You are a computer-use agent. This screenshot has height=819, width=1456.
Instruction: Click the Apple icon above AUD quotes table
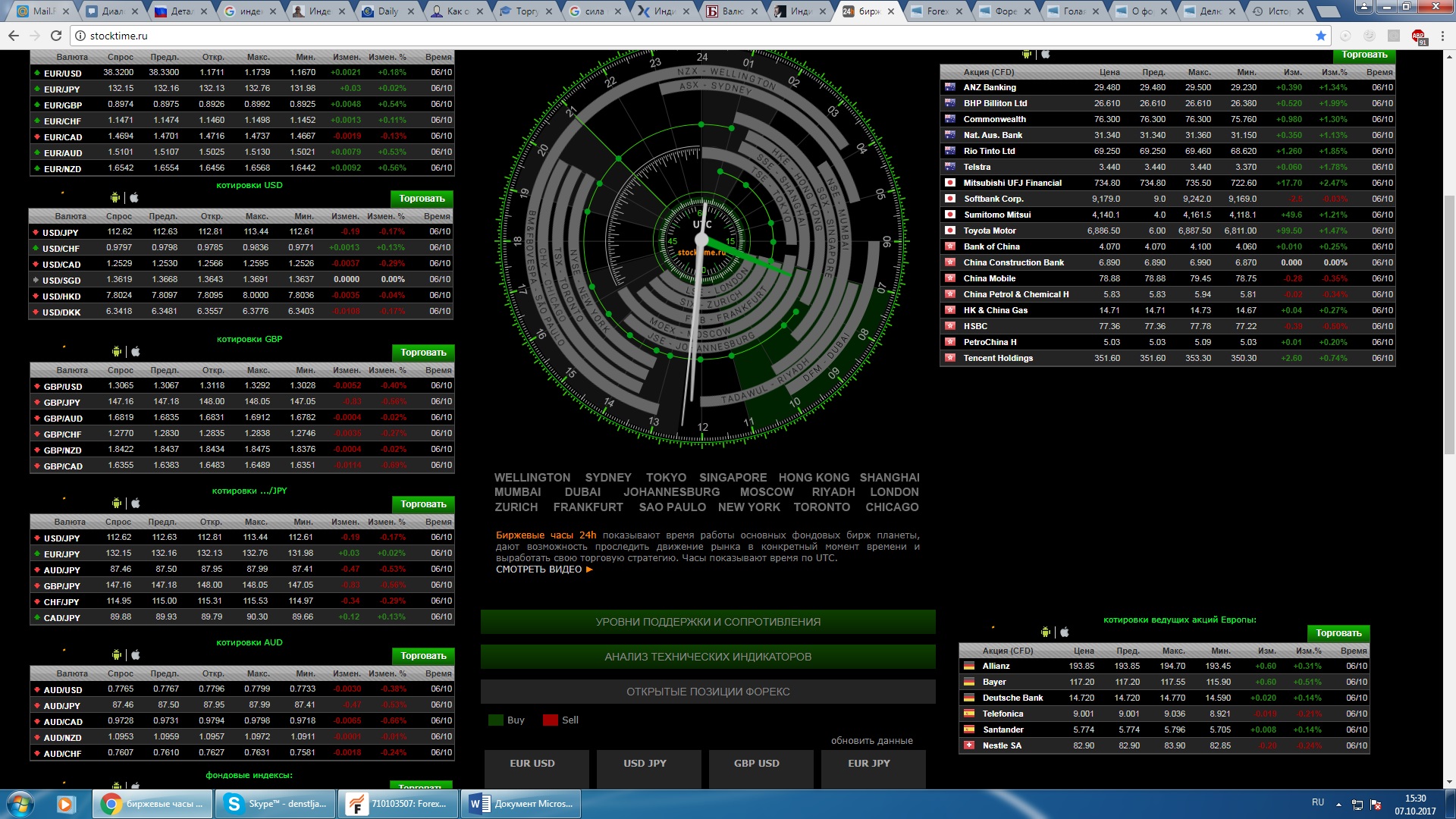coord(136,655)
